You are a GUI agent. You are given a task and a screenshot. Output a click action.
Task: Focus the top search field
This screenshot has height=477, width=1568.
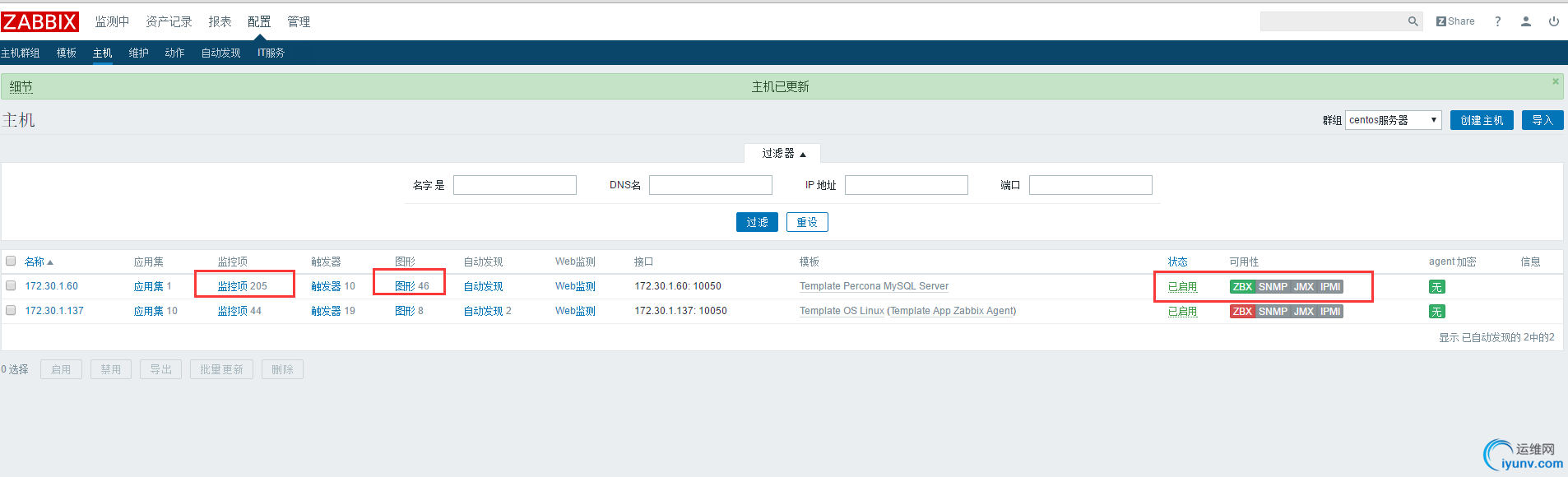click(1333, 21)
